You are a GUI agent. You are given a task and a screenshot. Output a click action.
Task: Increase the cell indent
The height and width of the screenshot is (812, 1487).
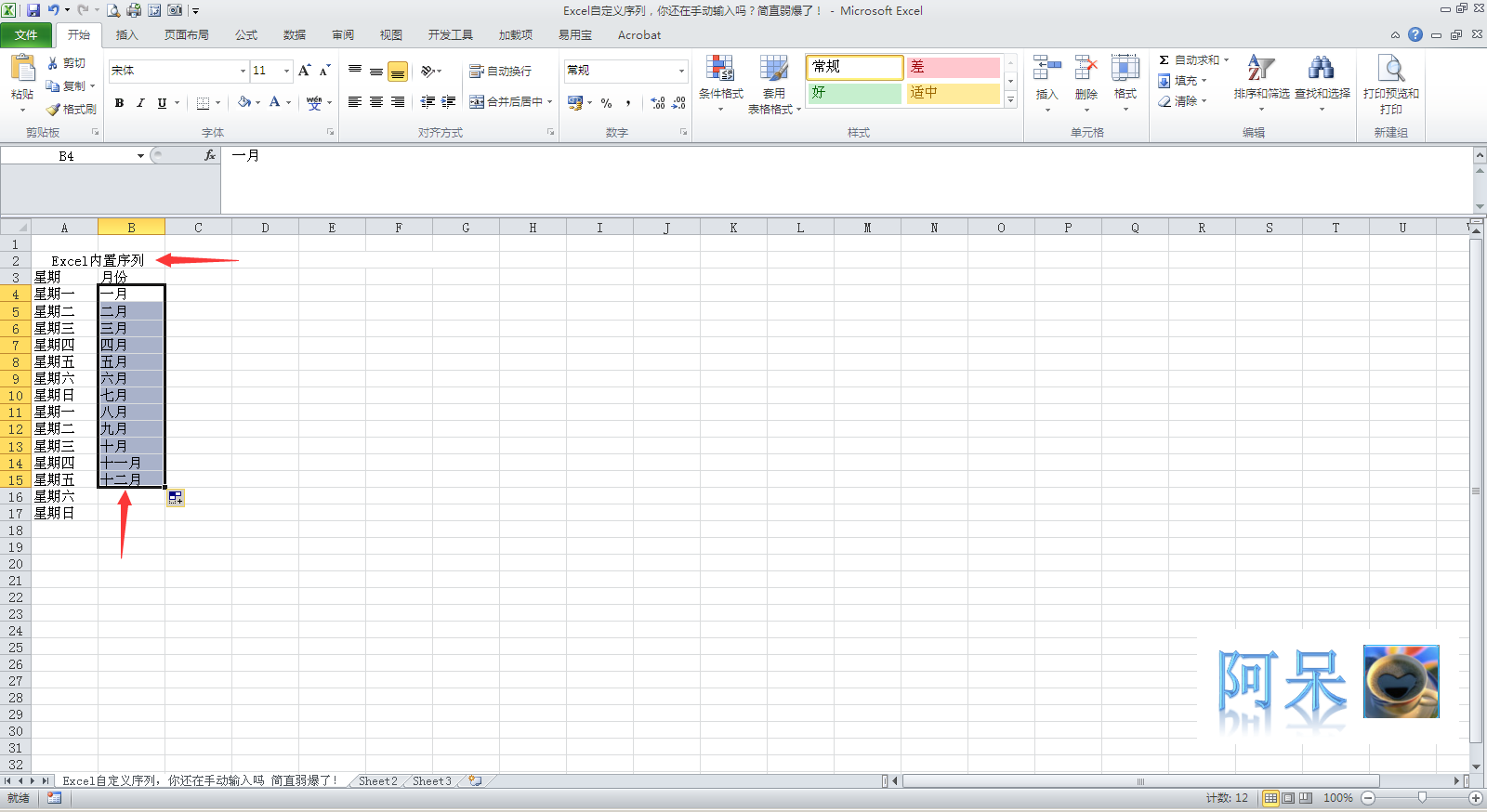click(449, 102)
